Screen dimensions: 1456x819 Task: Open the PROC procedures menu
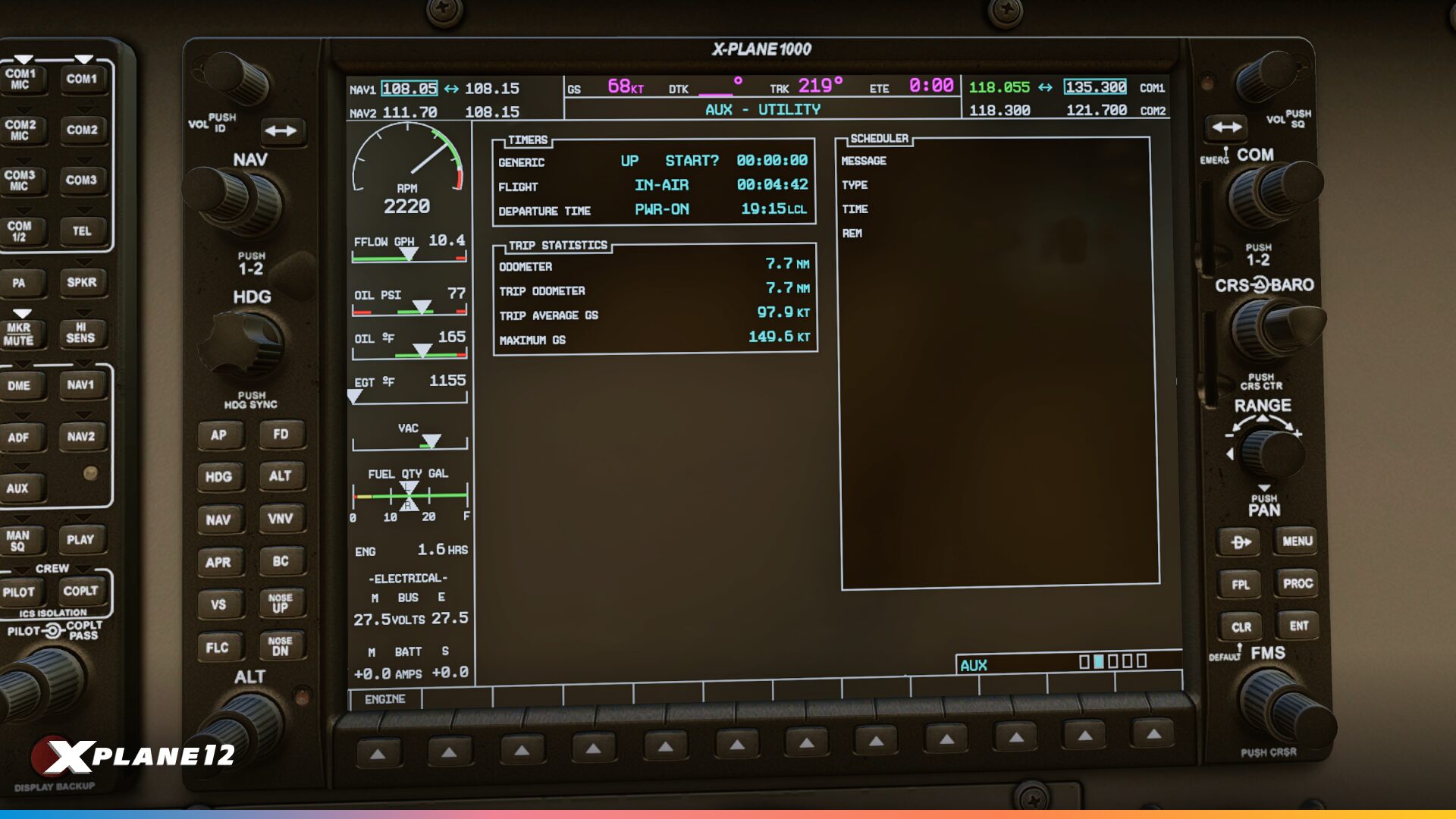(1297, 584)
